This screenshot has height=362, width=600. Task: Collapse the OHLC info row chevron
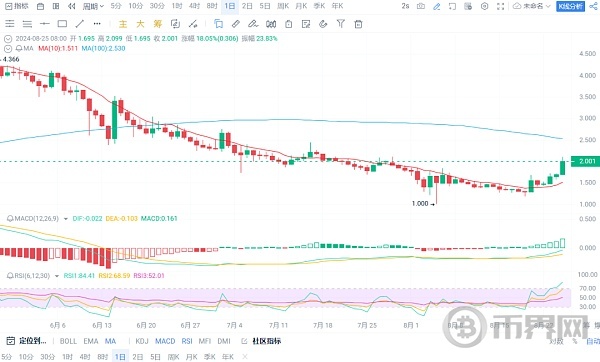[x=8, y=39]
